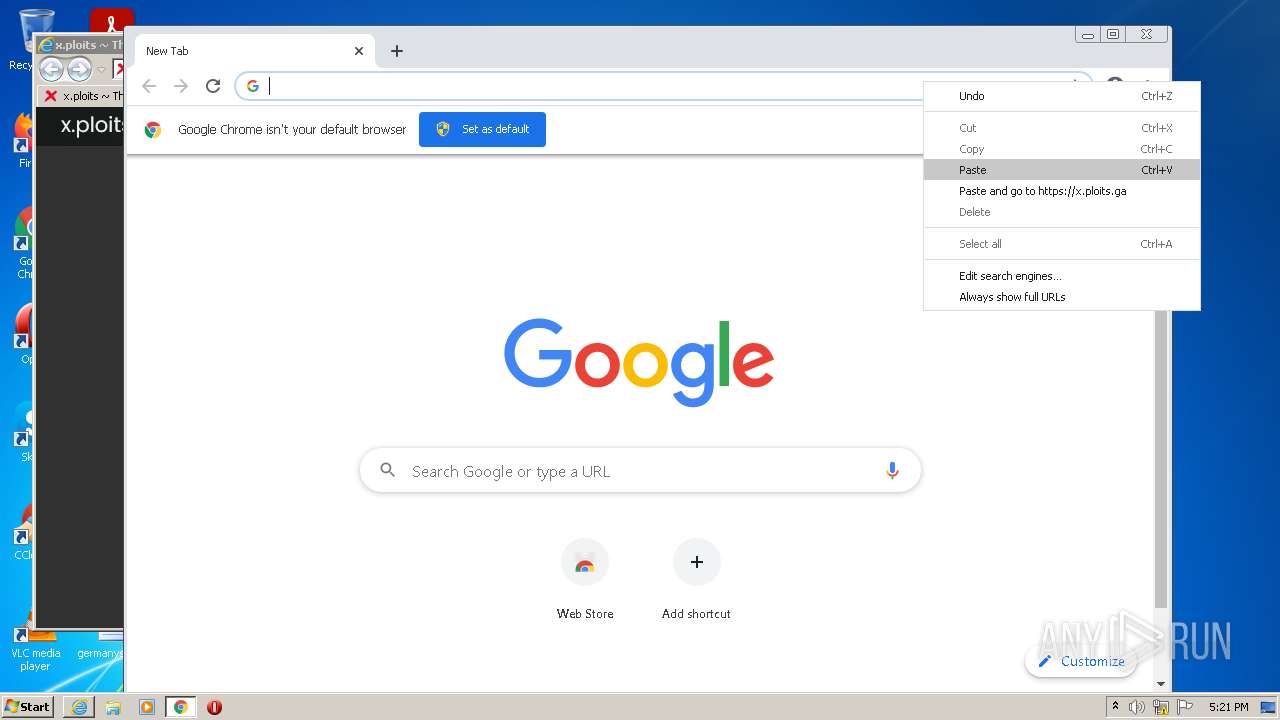Click the Adobe Reader desktop icon

coord(111,20)
